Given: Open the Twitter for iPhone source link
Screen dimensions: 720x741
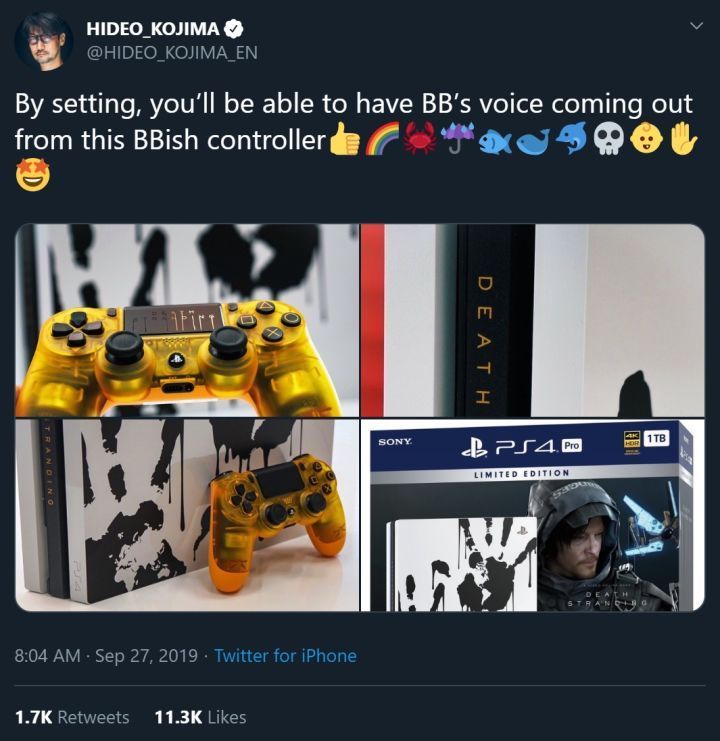Looking at the screenshot, I should tap(285, 656).
